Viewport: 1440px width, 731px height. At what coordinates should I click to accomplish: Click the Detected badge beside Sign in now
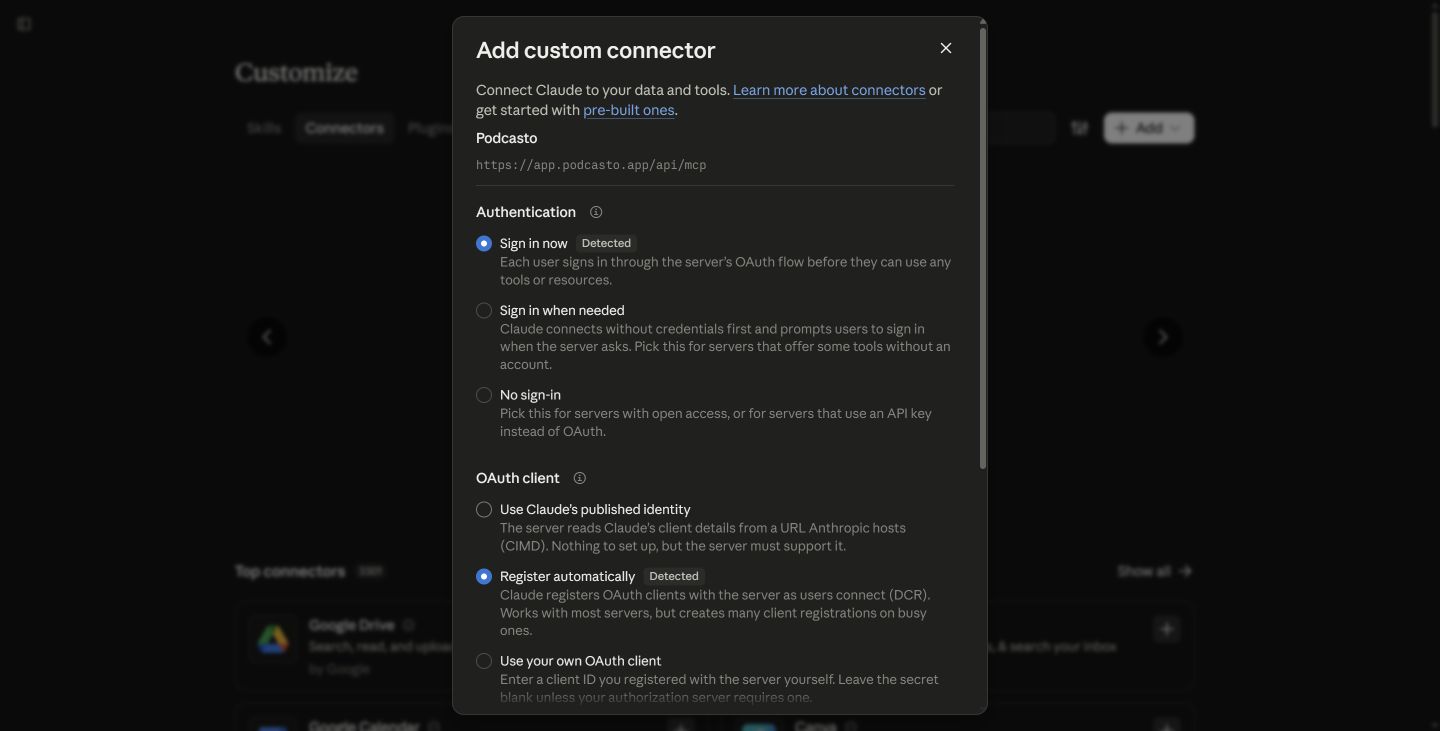pos(606,243)
